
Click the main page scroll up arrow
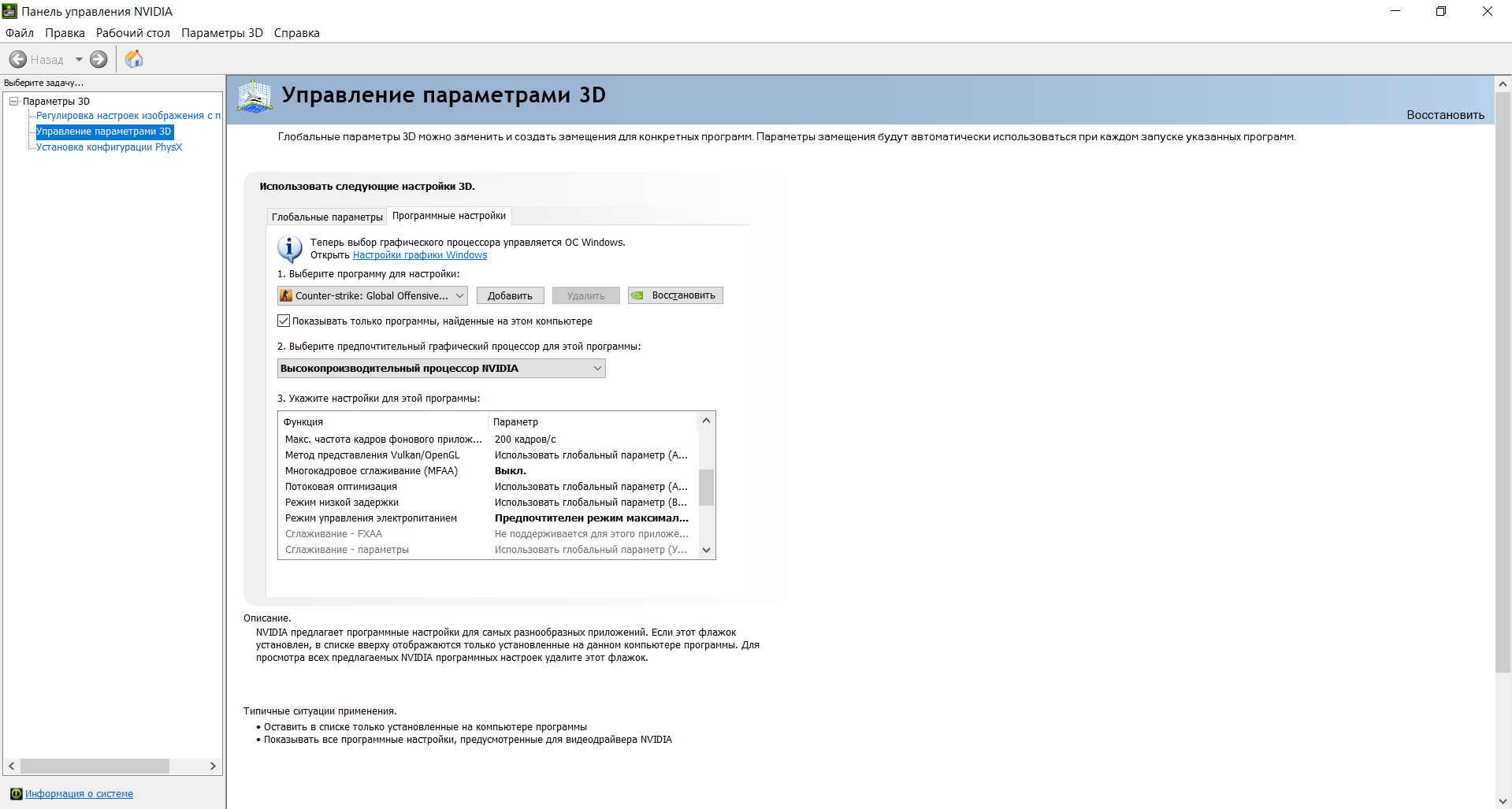click(1503, 83)
